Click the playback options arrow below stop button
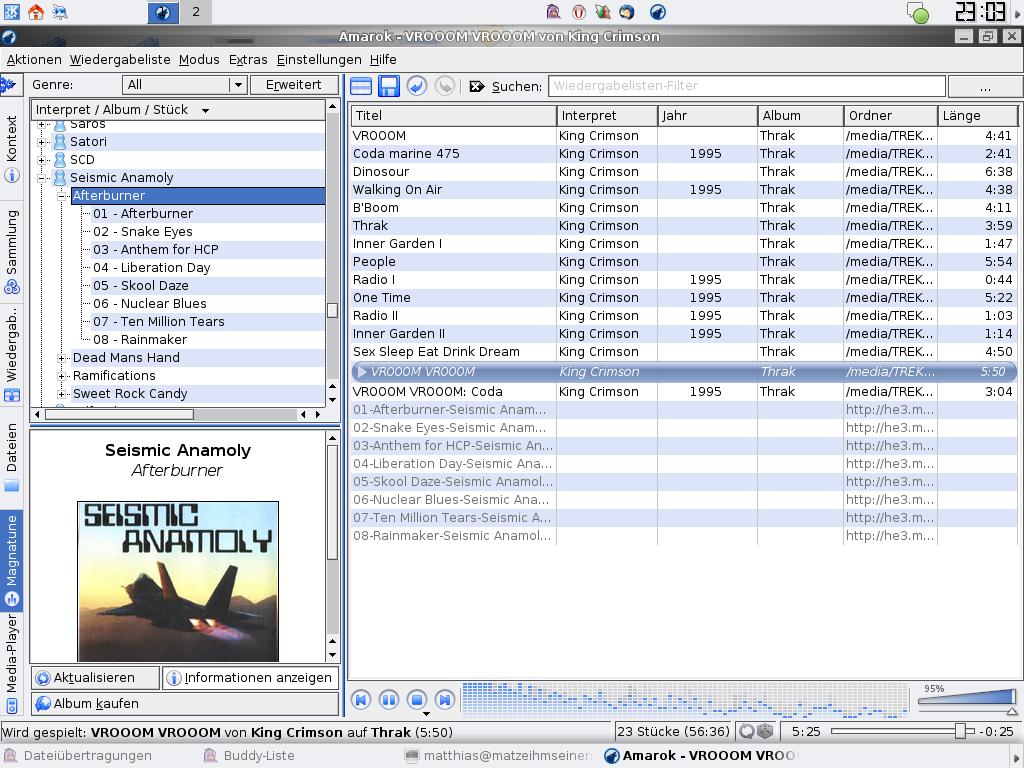 point(426,714)
